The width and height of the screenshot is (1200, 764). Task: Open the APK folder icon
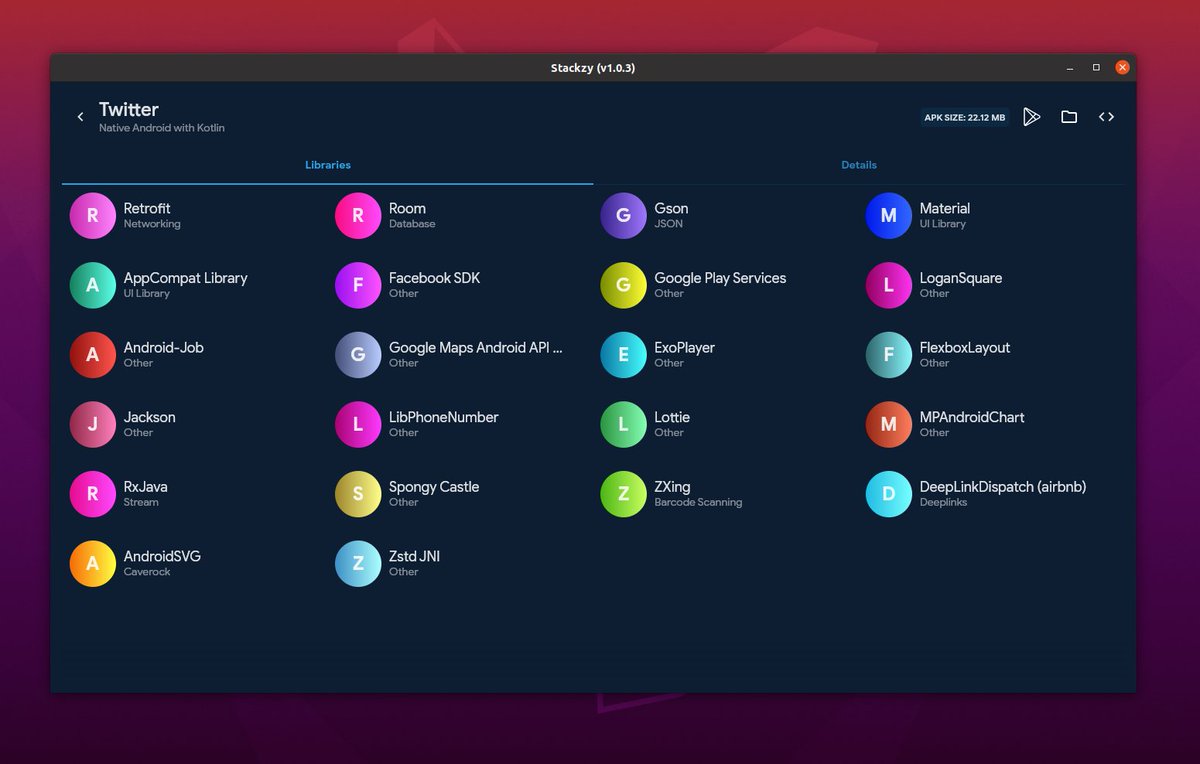(x=1069, y=117)
